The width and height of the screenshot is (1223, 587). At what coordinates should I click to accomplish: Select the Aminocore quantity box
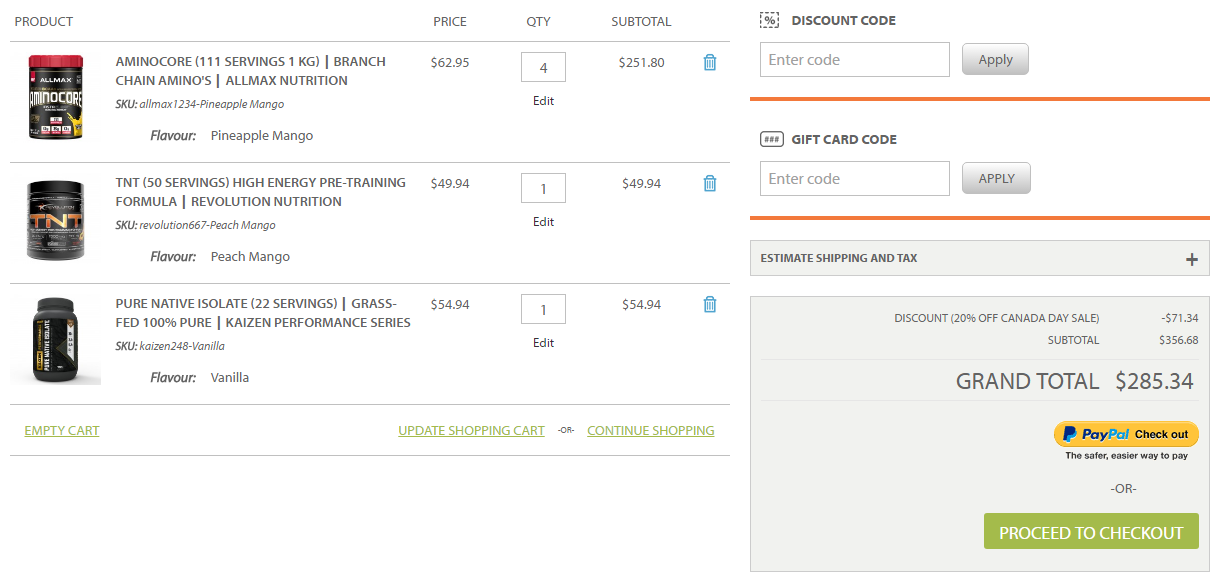[x=543, y=68]
